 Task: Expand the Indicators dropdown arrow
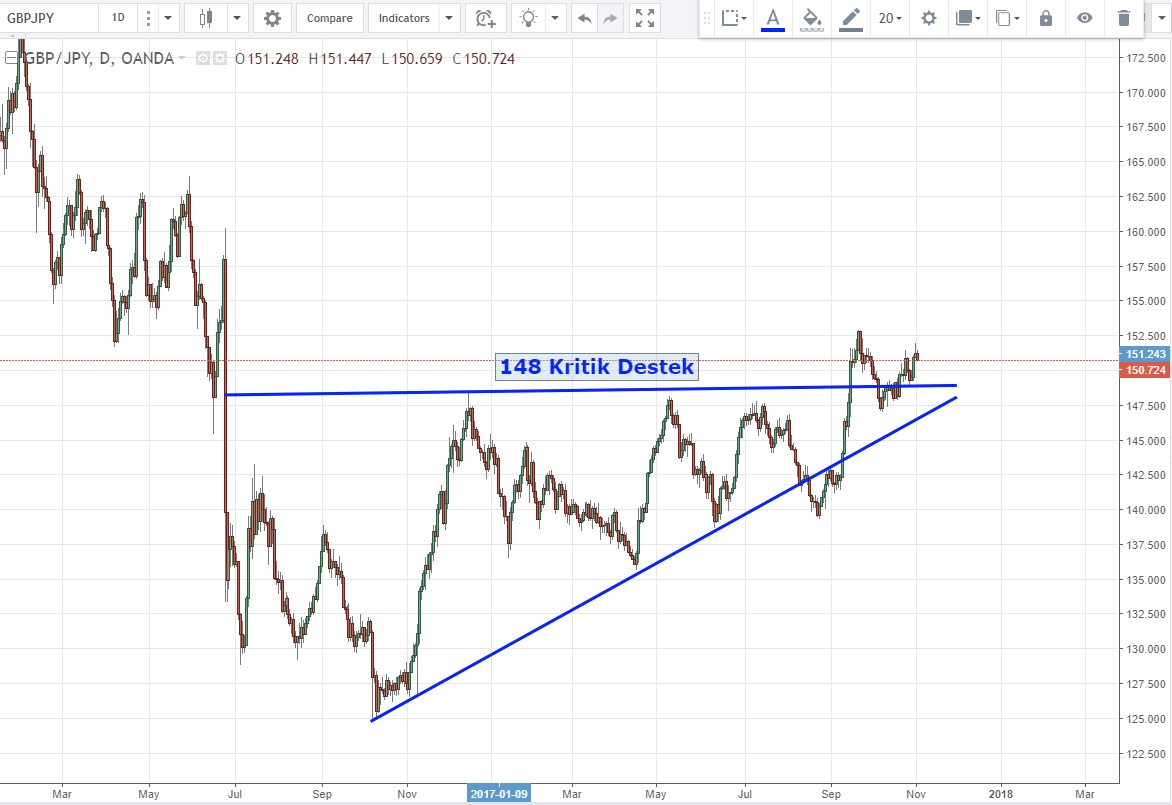pyautogui.click(x=449, y=18)
